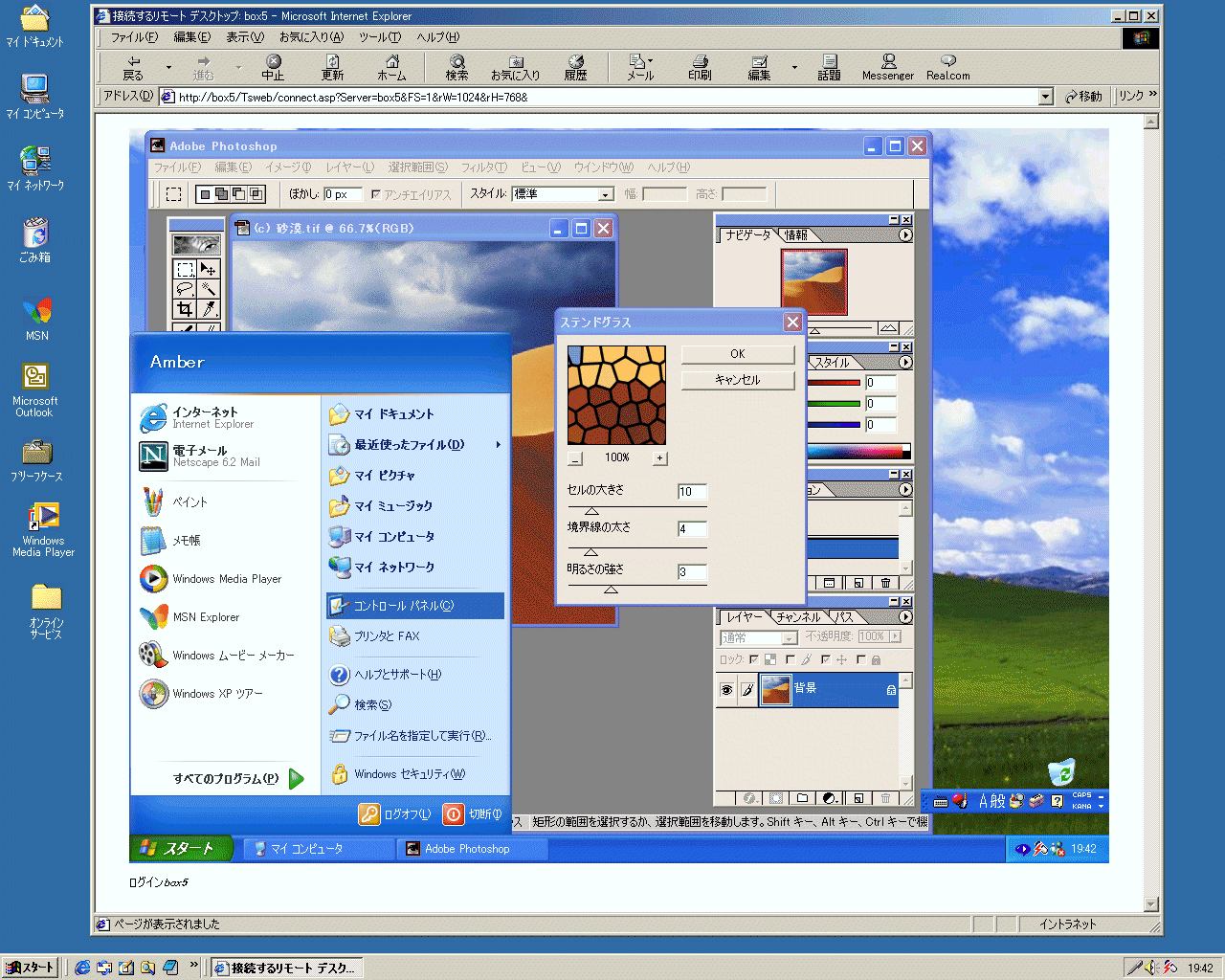
Task: Toggle lock transparent pixels checkbox
Action: [754, 659]
